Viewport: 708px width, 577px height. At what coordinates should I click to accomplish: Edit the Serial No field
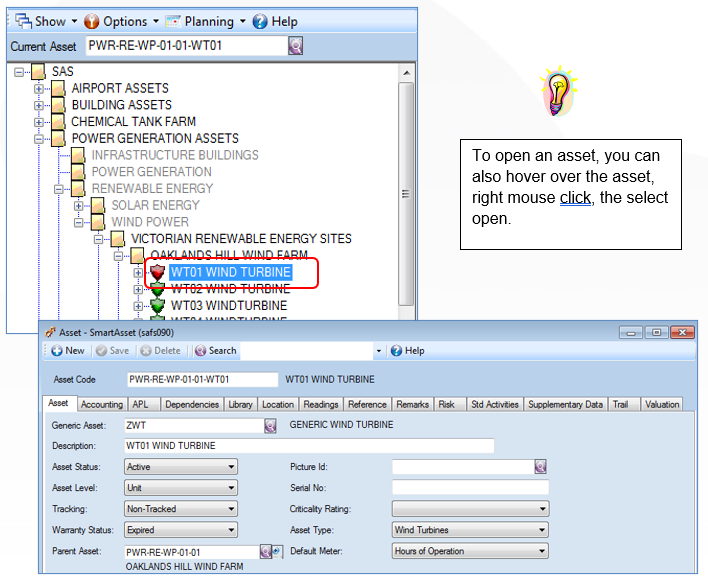470,488
